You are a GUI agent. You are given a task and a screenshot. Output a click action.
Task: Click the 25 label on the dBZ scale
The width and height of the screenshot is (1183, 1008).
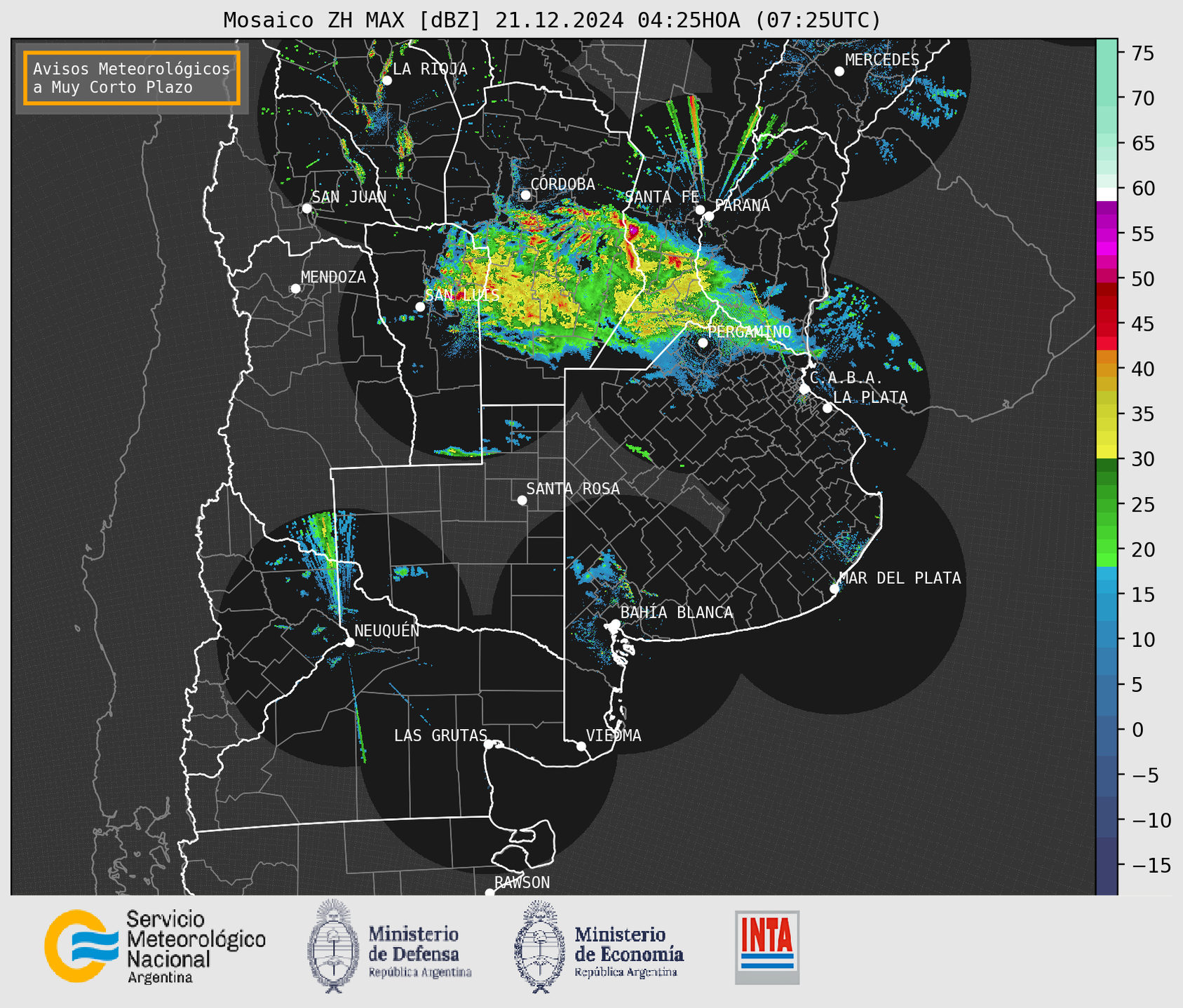click(1142, 505)
